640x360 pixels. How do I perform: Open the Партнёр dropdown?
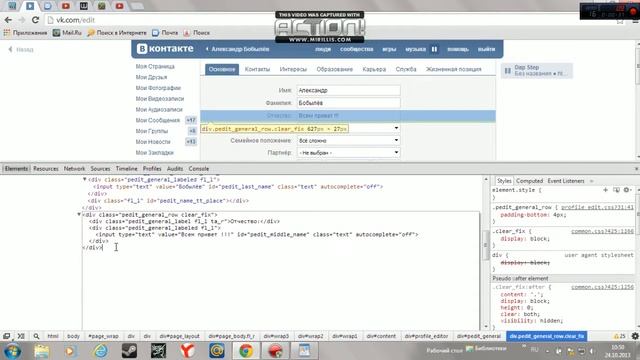coord(349,153)
